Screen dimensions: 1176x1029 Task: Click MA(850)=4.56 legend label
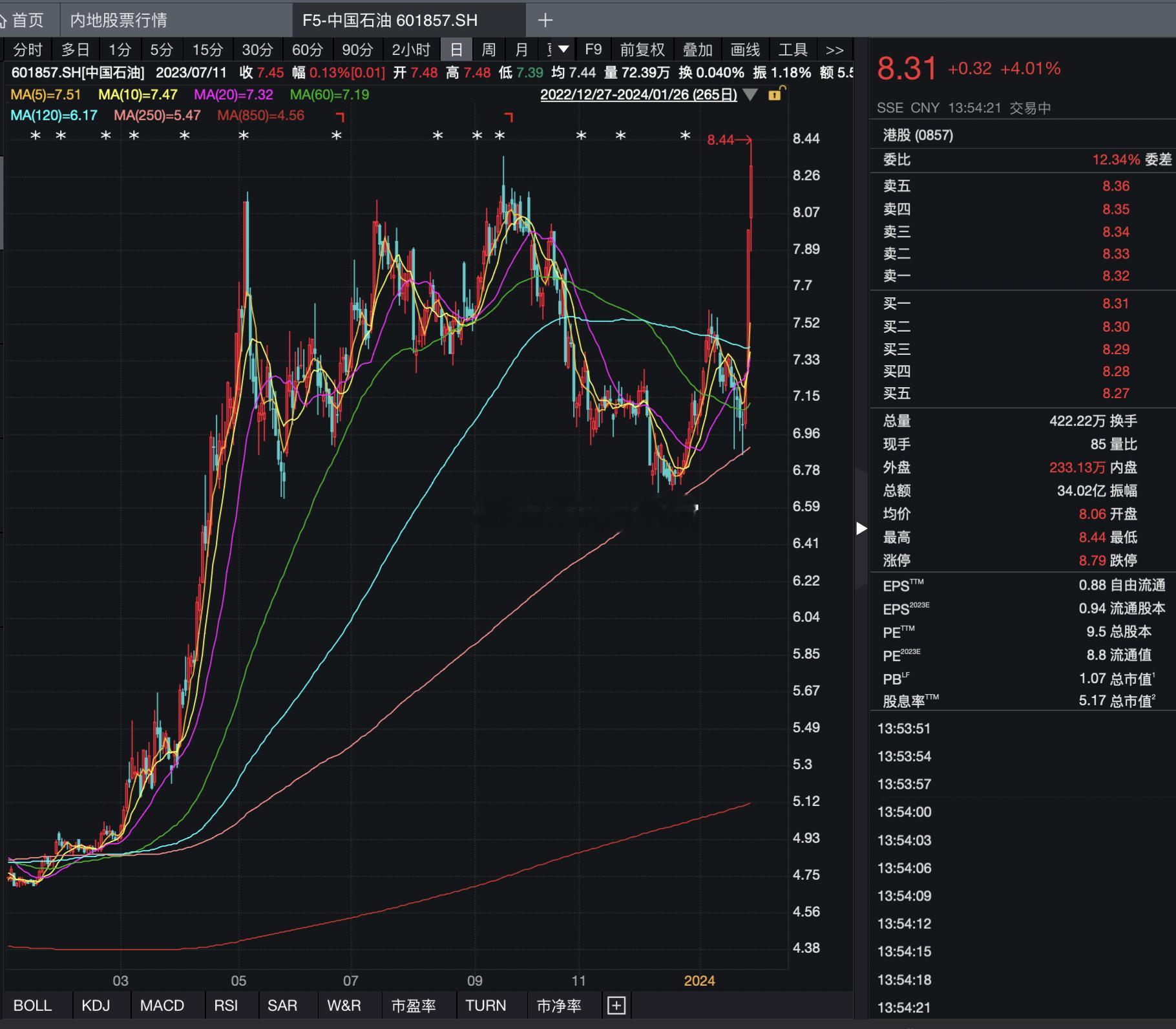[260, 116]
